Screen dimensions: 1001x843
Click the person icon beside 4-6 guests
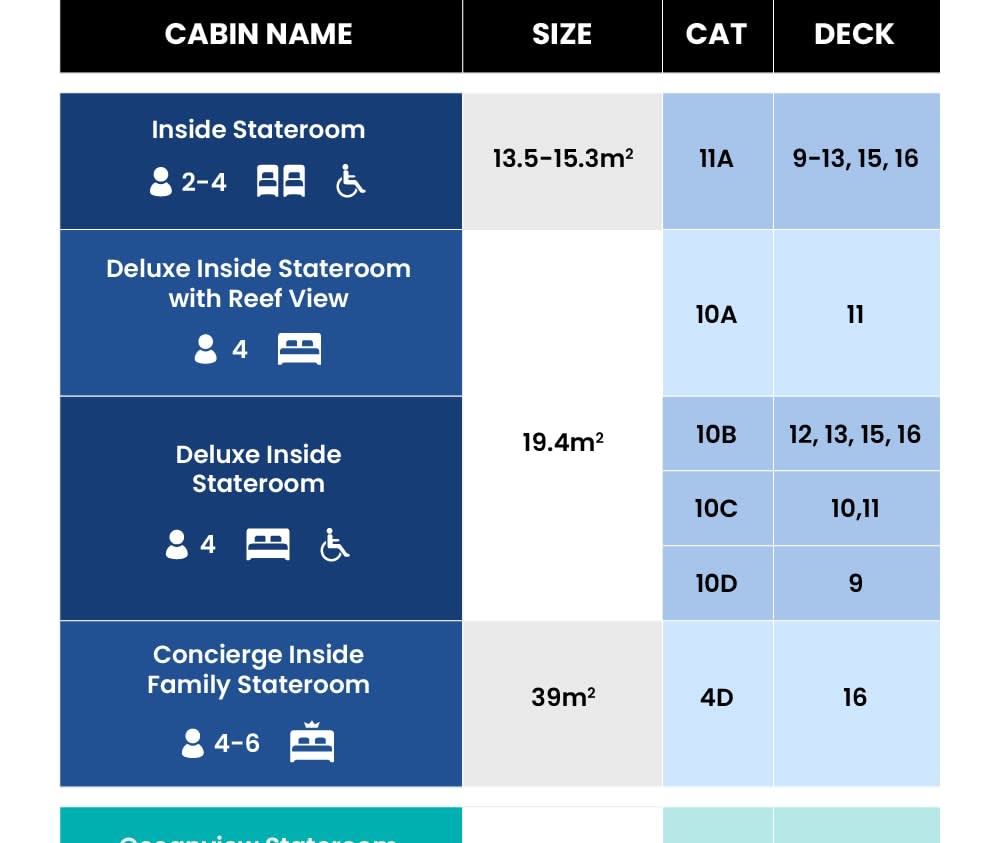(193, 743)
